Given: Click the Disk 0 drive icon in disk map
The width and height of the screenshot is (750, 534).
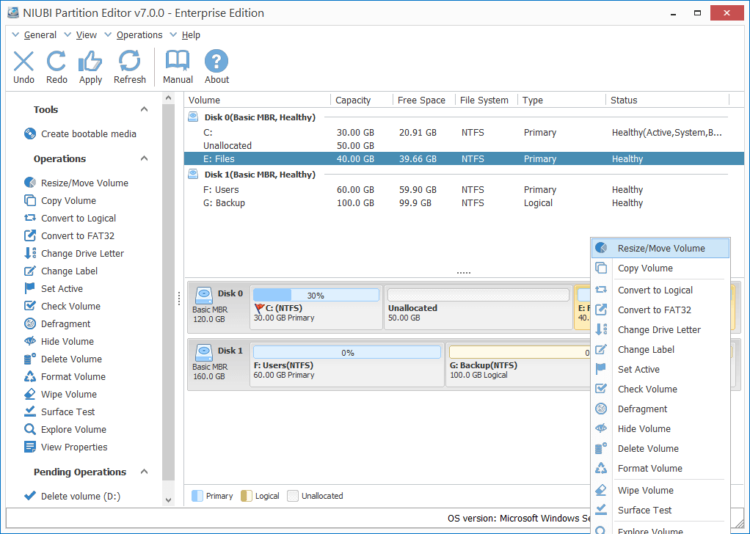Looking at the screenshot, I should coord(204,295).
